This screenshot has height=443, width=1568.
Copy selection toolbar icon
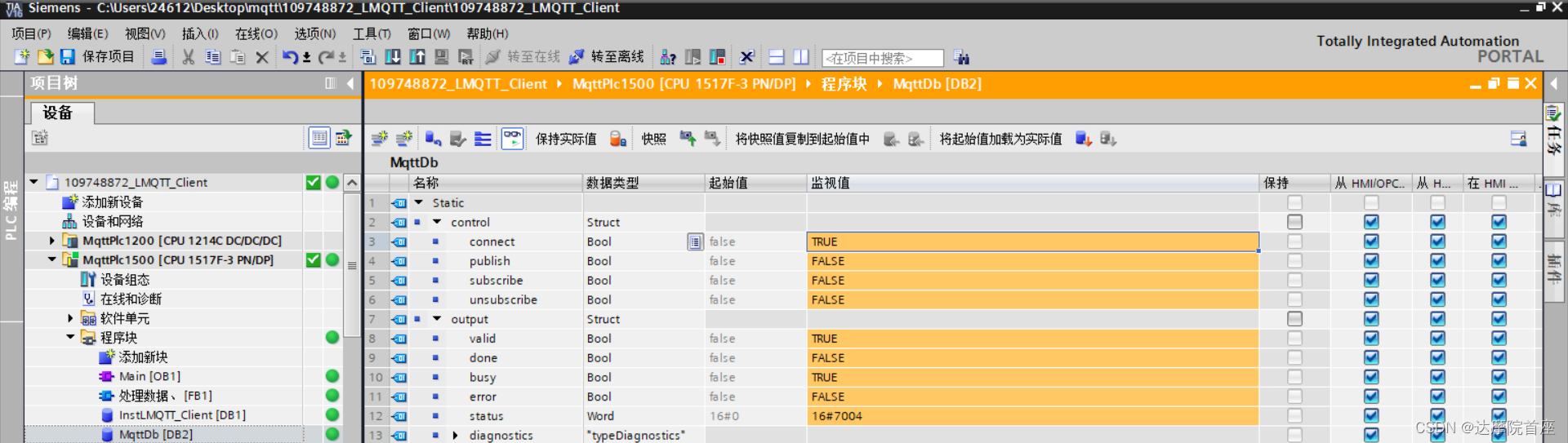click(213, 57)
